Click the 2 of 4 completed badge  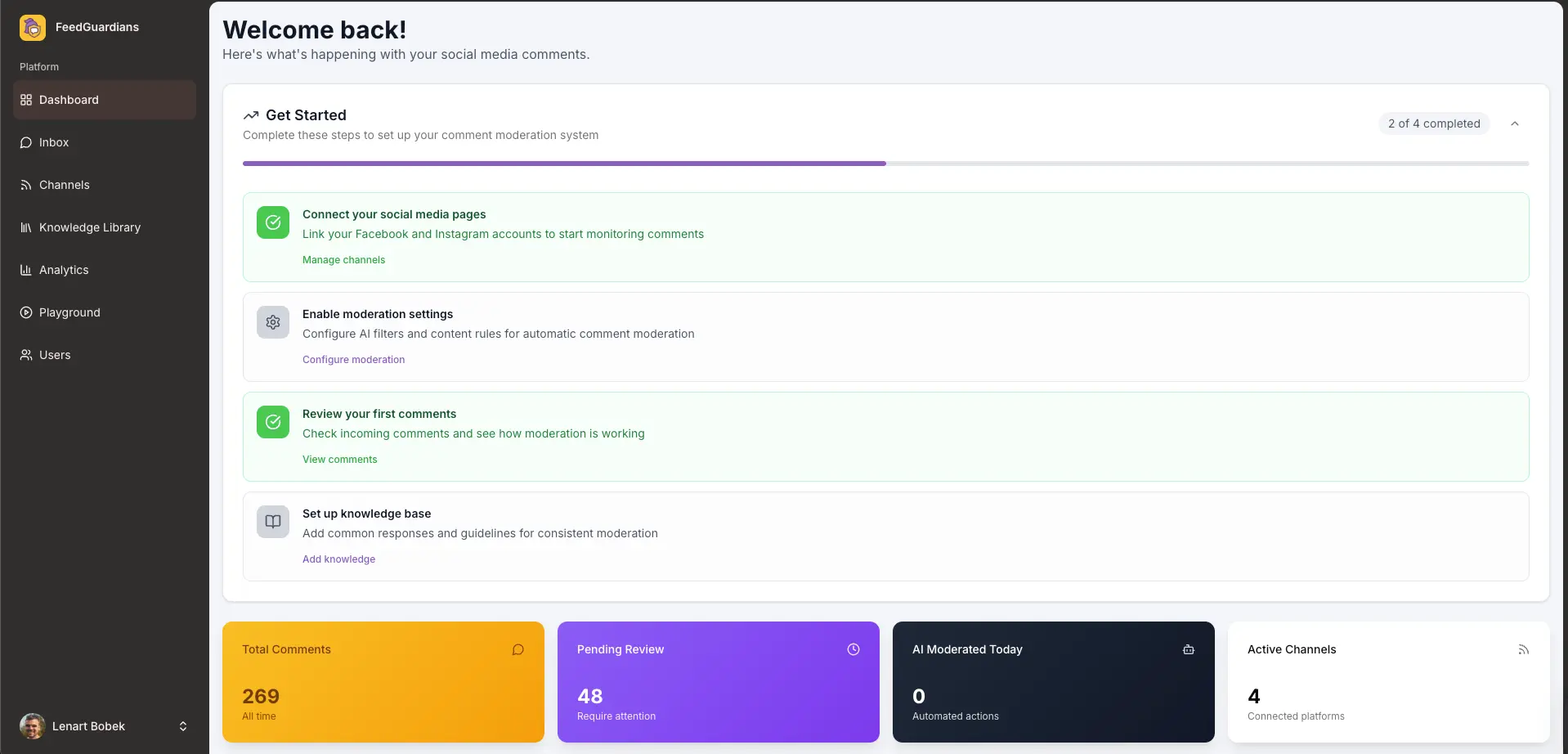1434,123
